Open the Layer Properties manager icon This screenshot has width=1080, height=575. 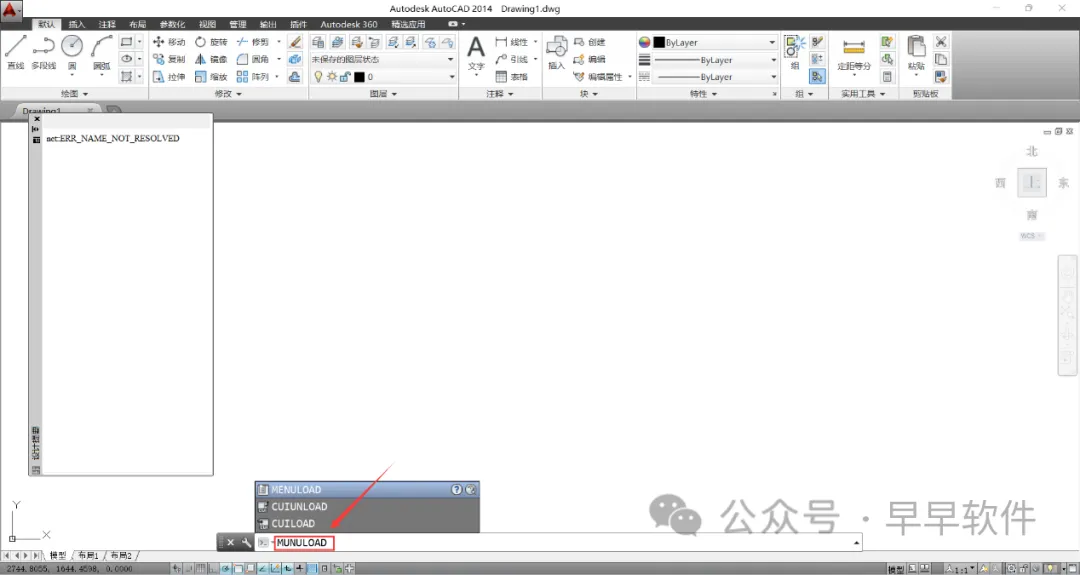coord(318,42)
